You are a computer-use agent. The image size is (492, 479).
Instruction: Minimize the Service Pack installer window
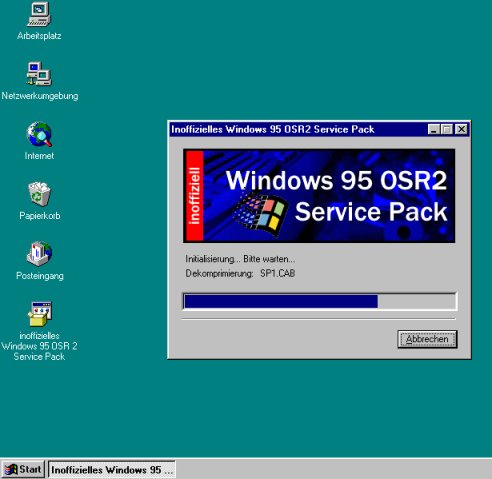[433, 129]
